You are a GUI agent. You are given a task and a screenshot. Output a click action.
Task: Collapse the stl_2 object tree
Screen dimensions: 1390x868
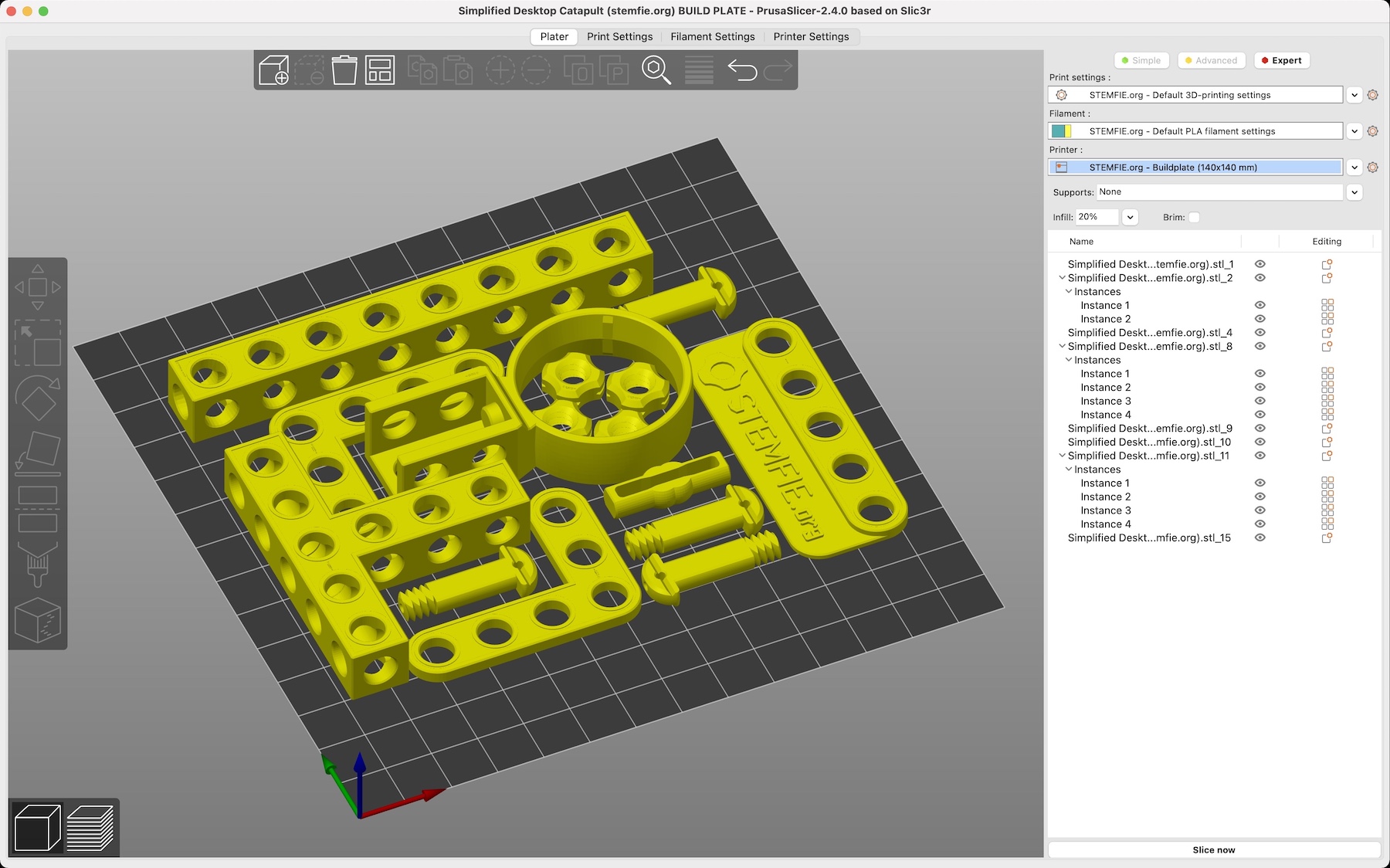click(x=1062, y=278)
